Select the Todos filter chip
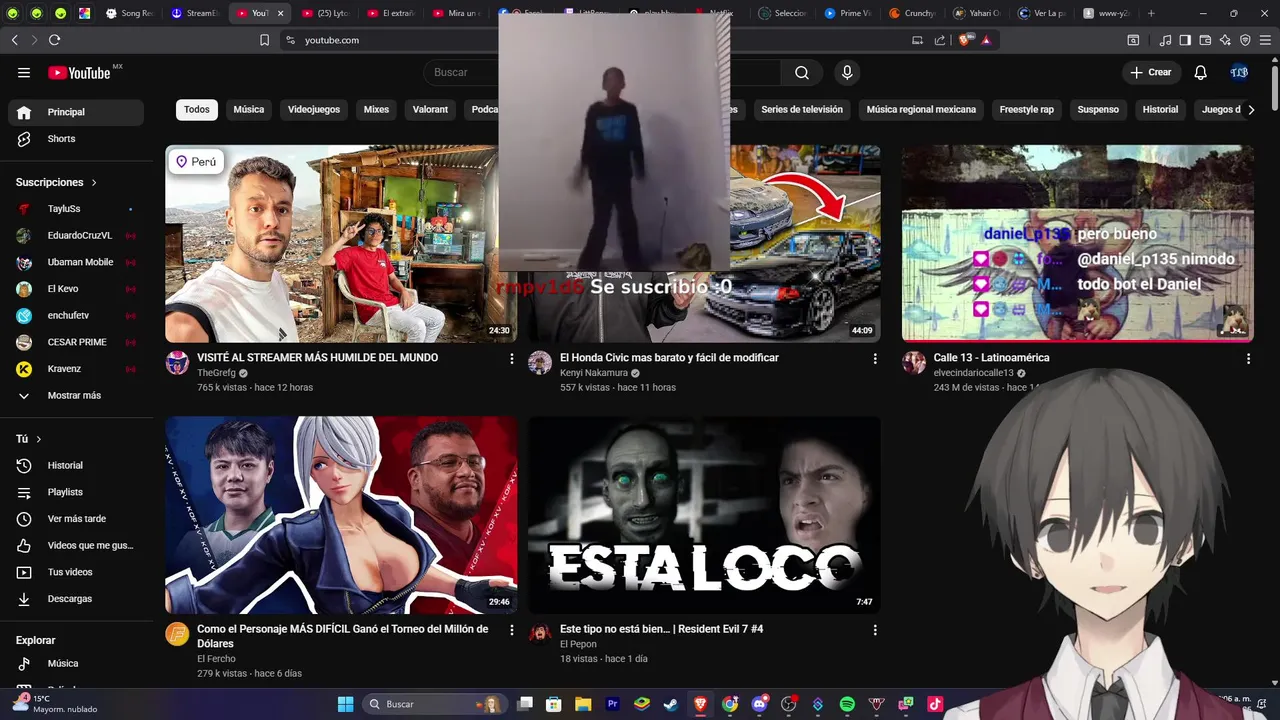 point(197,109)
